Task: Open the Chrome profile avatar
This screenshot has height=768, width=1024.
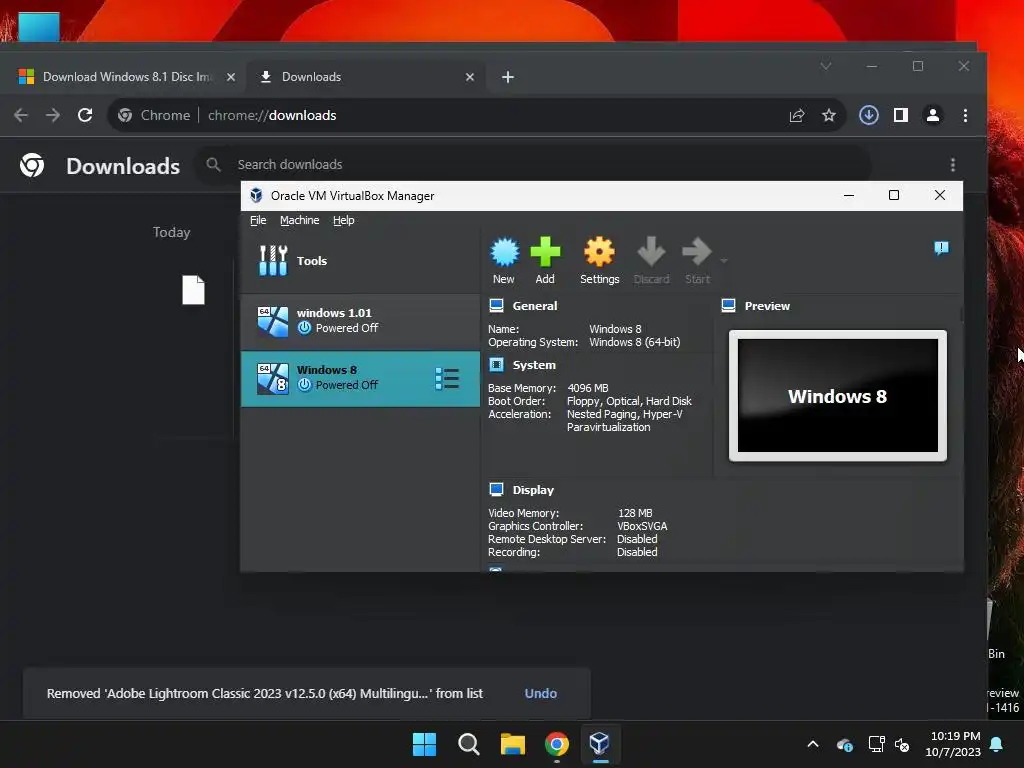Action: coord(933,116)
